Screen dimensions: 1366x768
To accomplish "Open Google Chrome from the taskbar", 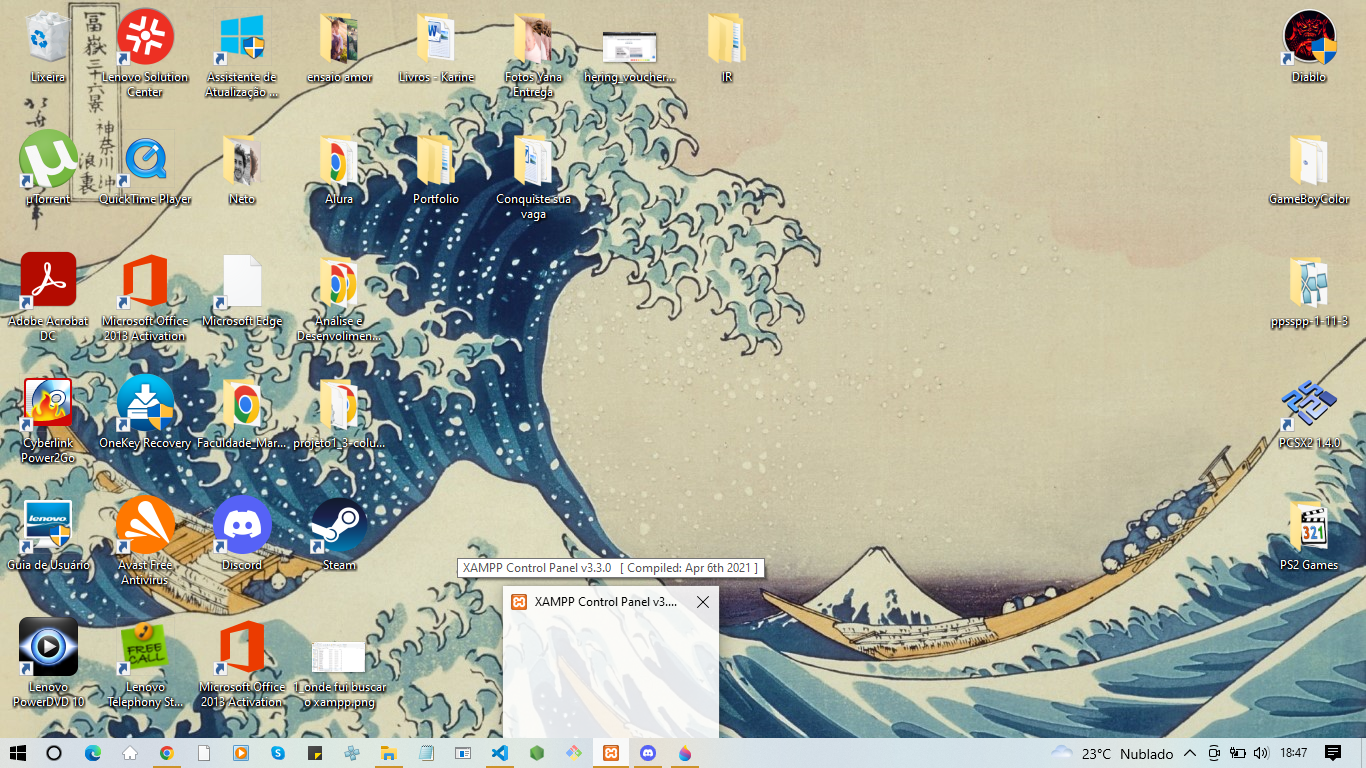I will pyautogui.click(x=167, y=753).
